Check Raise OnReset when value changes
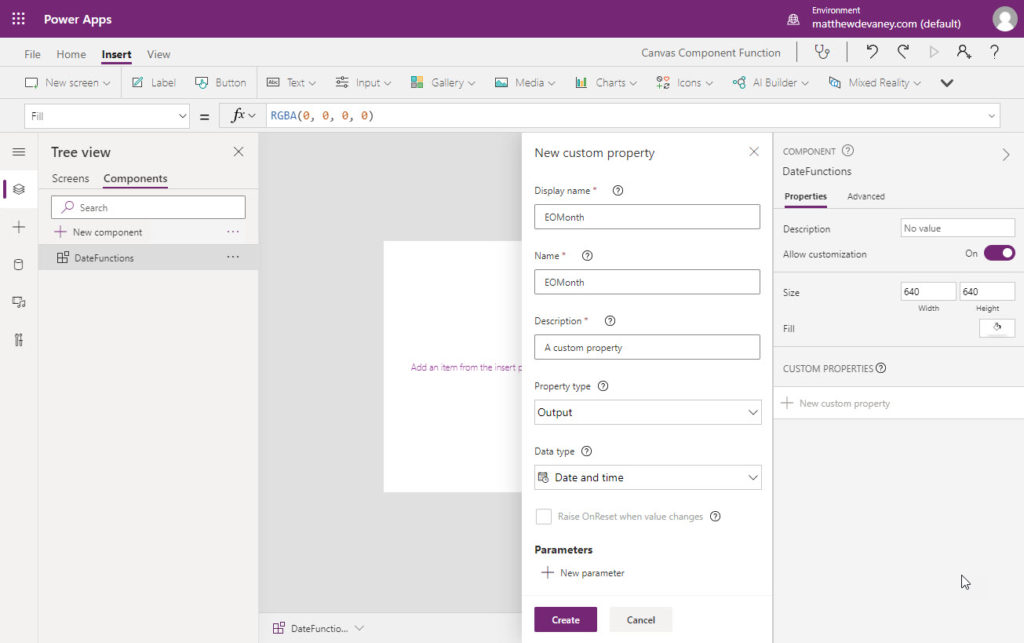Image resolution: width=1024 pixels, height=643 pixels. (x=543, y=516)
